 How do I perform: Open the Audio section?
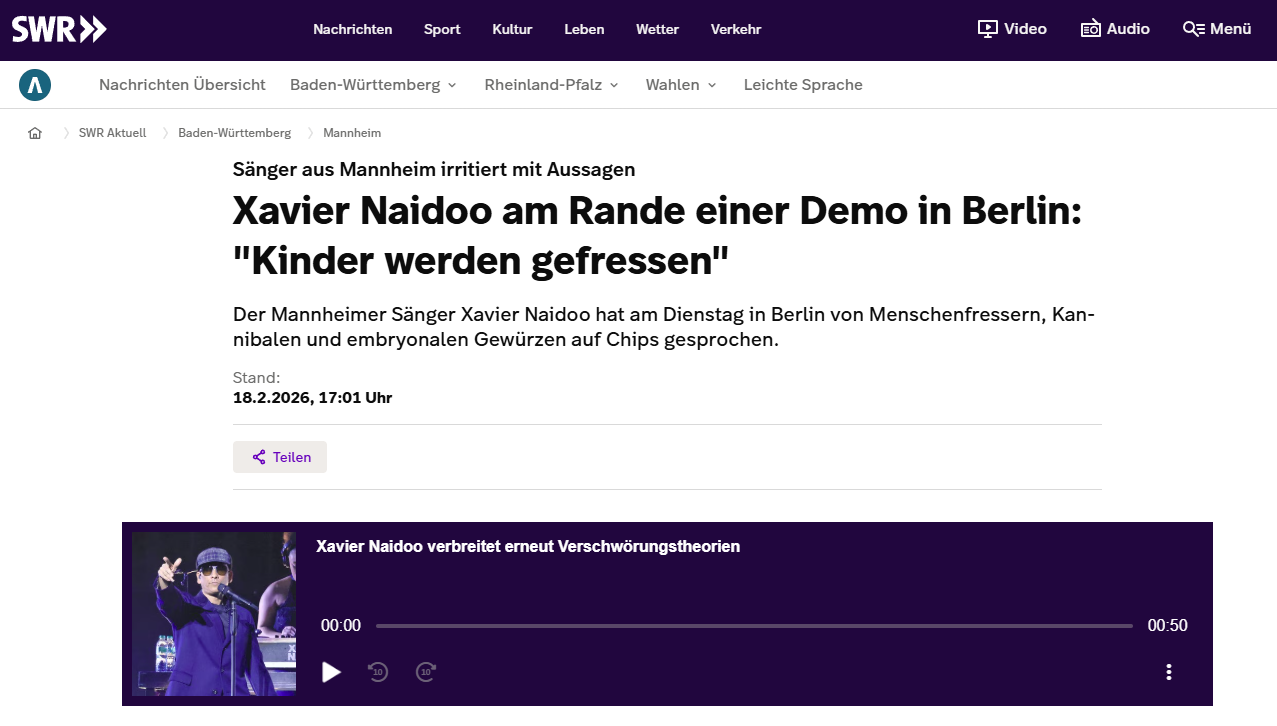1115,29
